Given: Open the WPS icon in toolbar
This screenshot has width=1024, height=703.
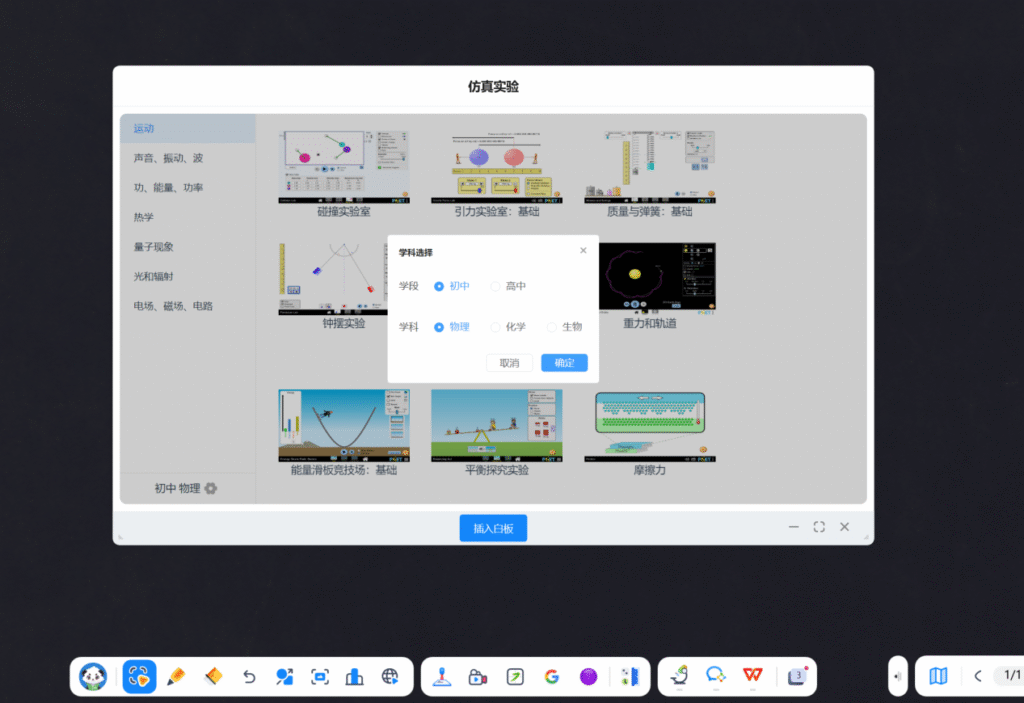Looking at the screenshot, I should pos(751,677).
